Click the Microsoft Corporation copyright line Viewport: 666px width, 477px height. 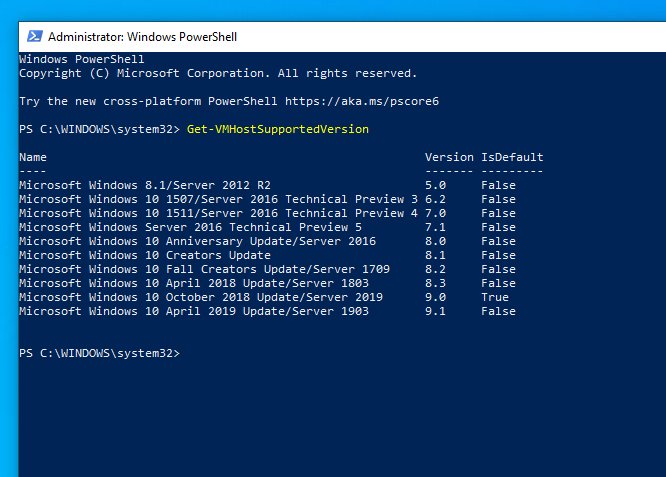[217, 73]
